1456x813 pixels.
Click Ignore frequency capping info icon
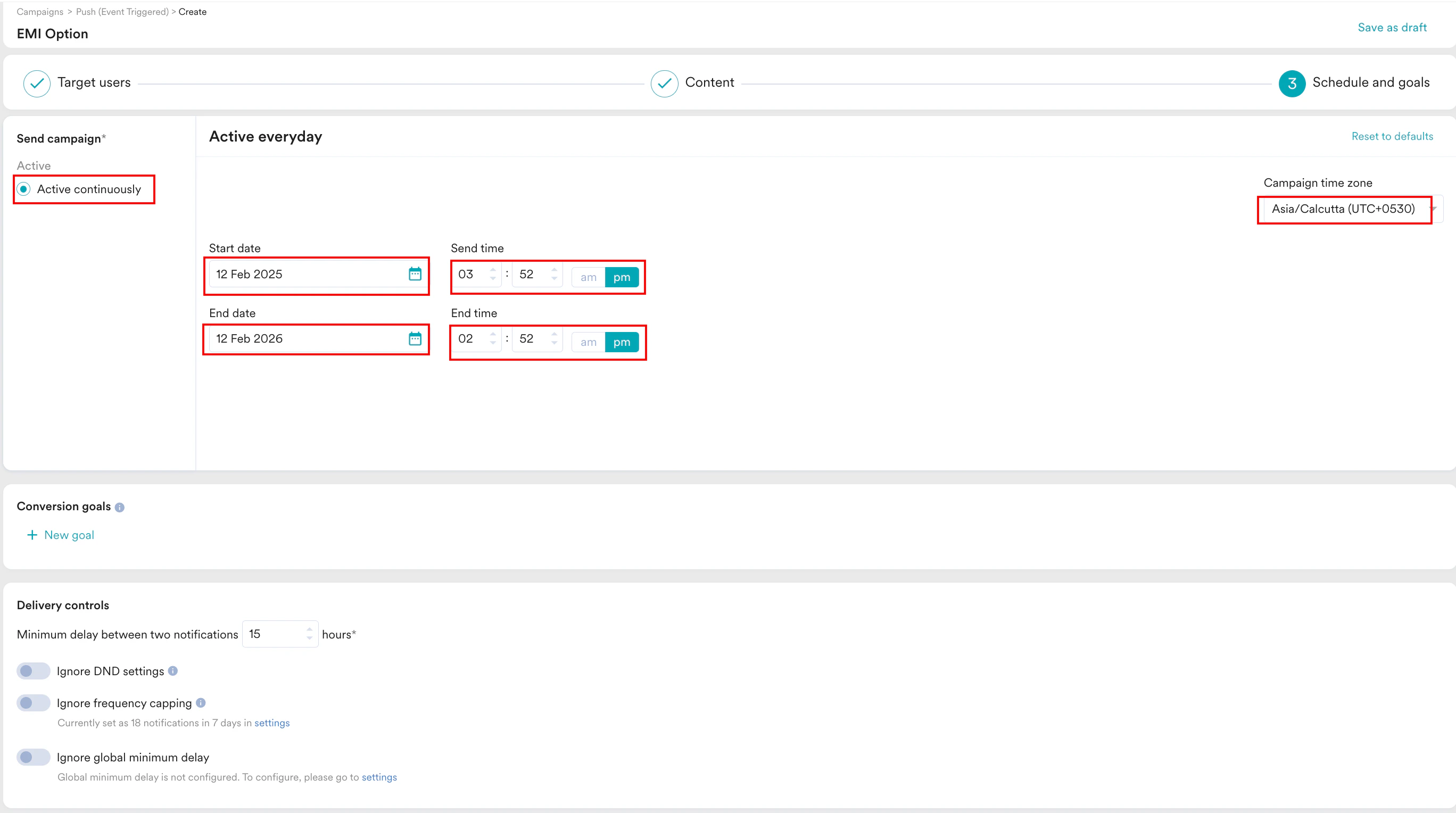pos(201,703)
